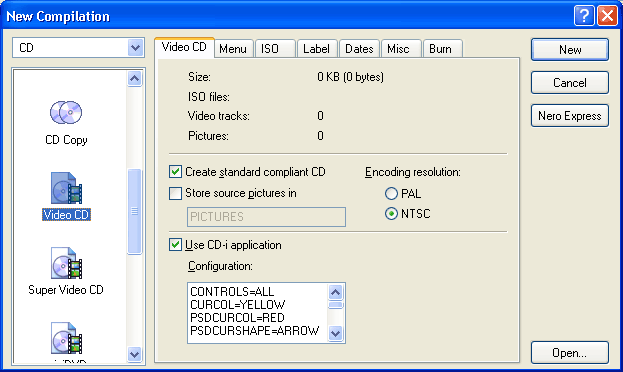Select the CD Copy compilation icon
The height and width of the screenshot is (372, 623).
(x=66, y=113)
